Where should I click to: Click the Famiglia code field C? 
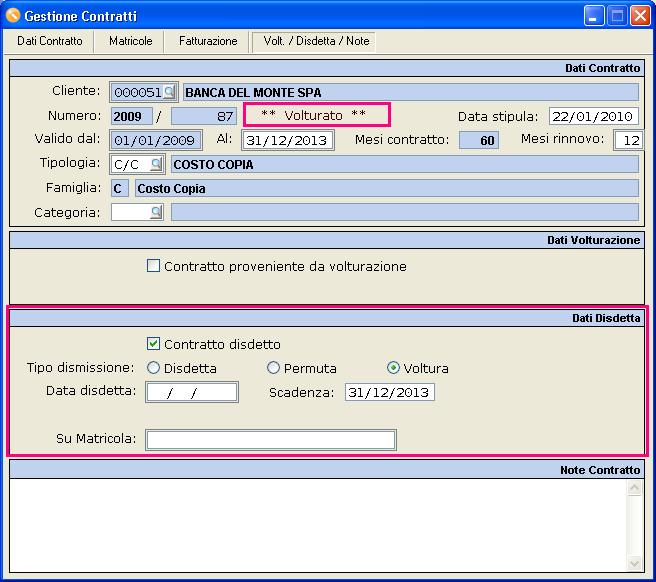(119, 188)
